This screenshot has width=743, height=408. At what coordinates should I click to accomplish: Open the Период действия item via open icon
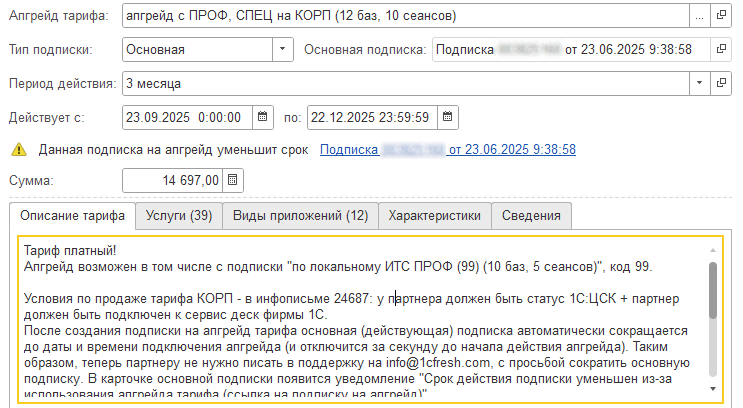click(x=721, y=83)
